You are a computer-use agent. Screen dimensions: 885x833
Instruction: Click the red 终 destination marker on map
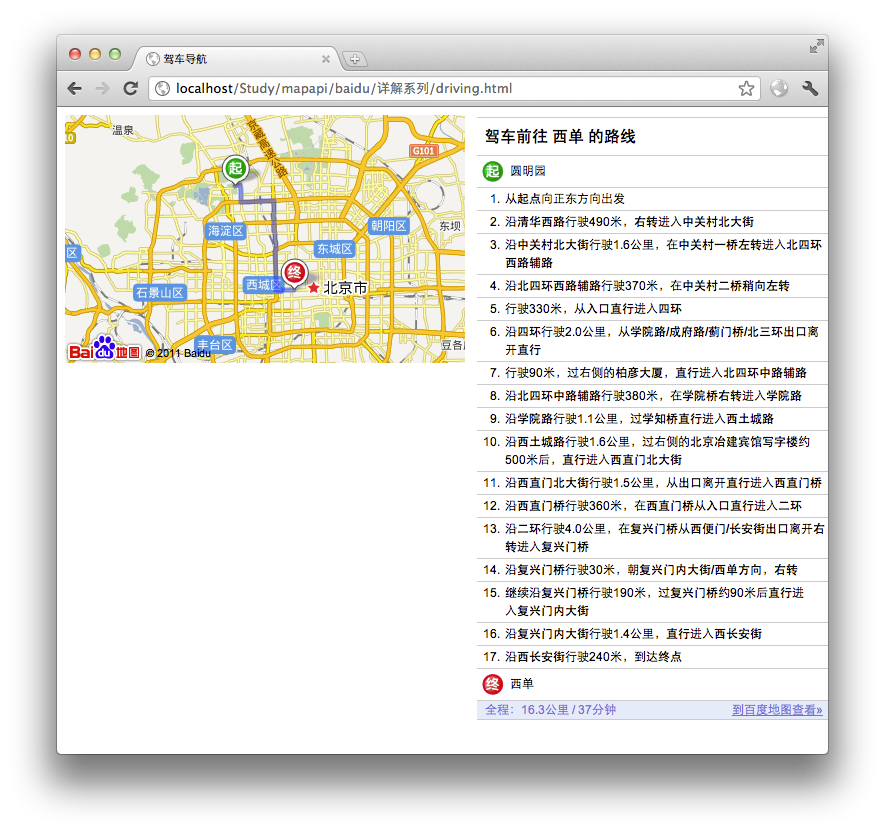293,271
